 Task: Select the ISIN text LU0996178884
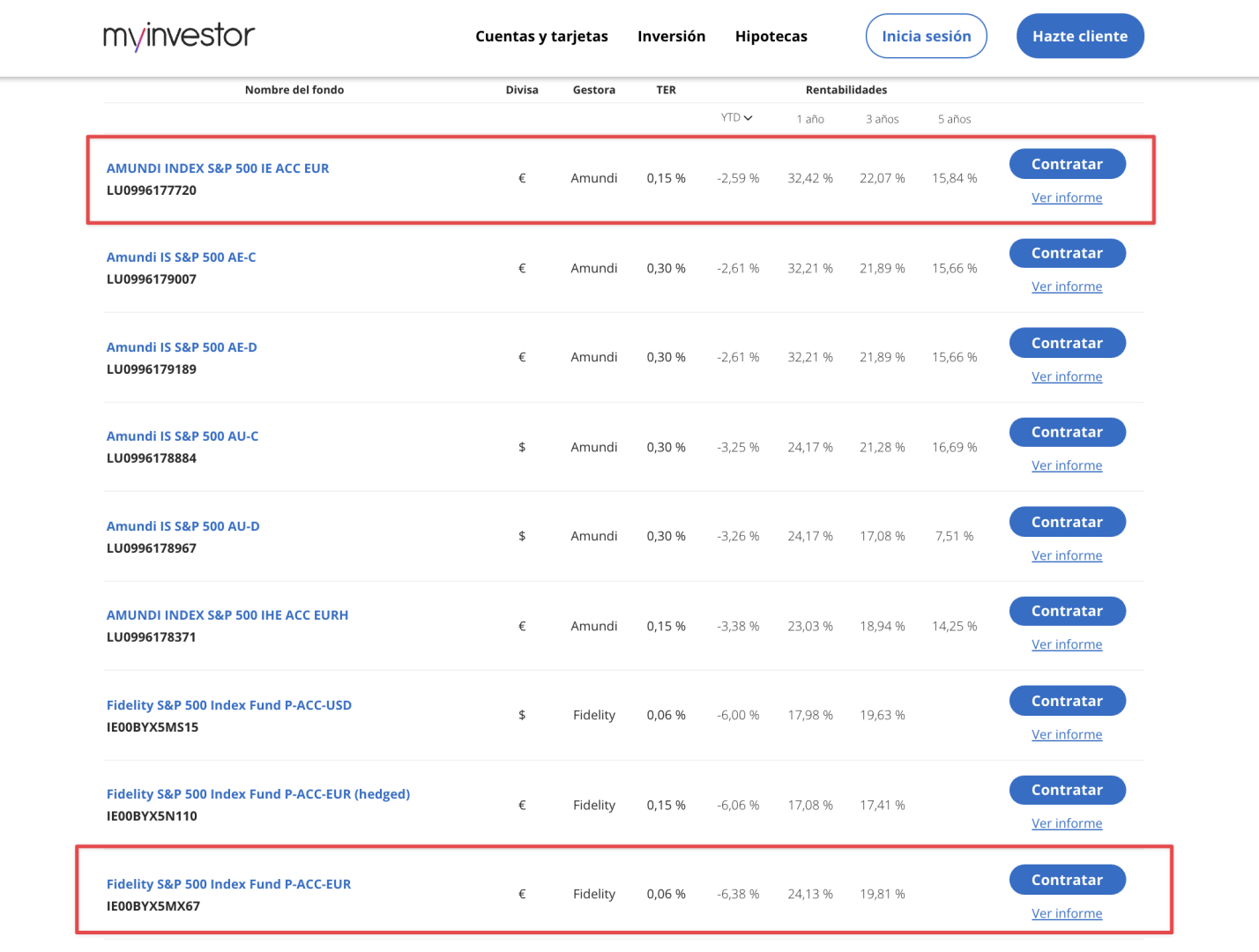(152, 458)
